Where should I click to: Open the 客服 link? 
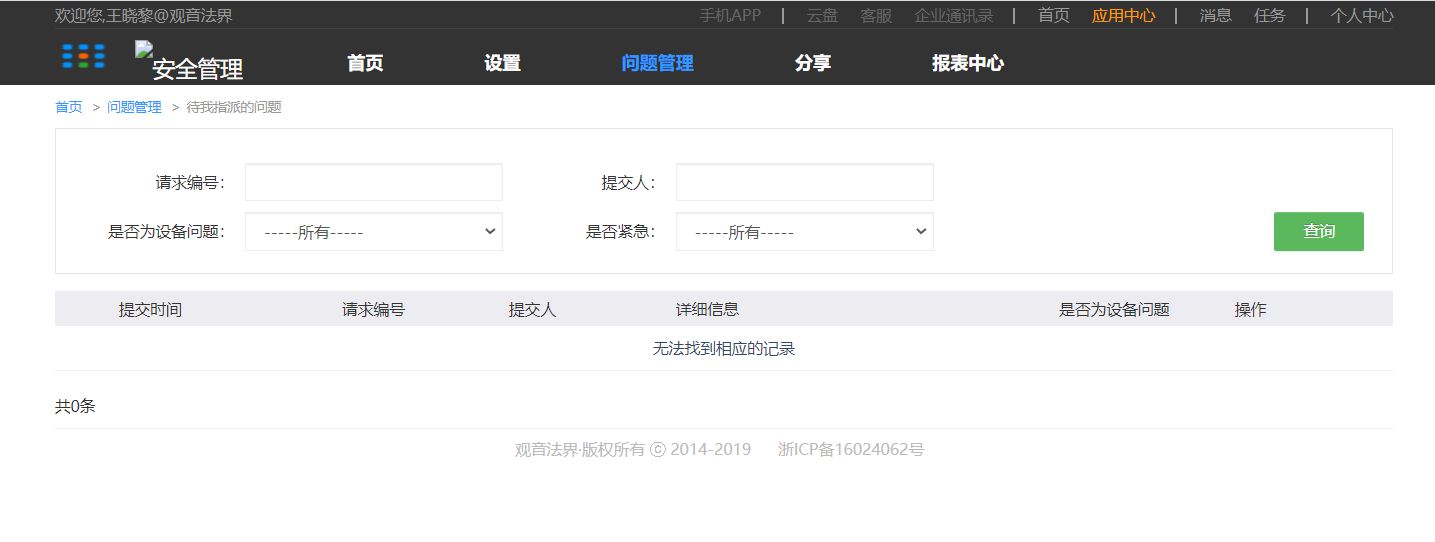(876, 15)
